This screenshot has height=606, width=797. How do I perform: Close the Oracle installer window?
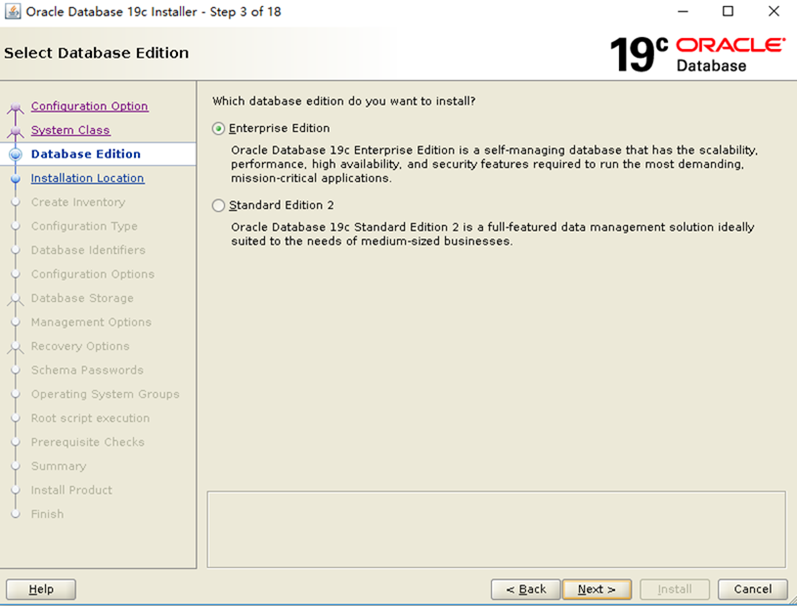coord(774,11)
